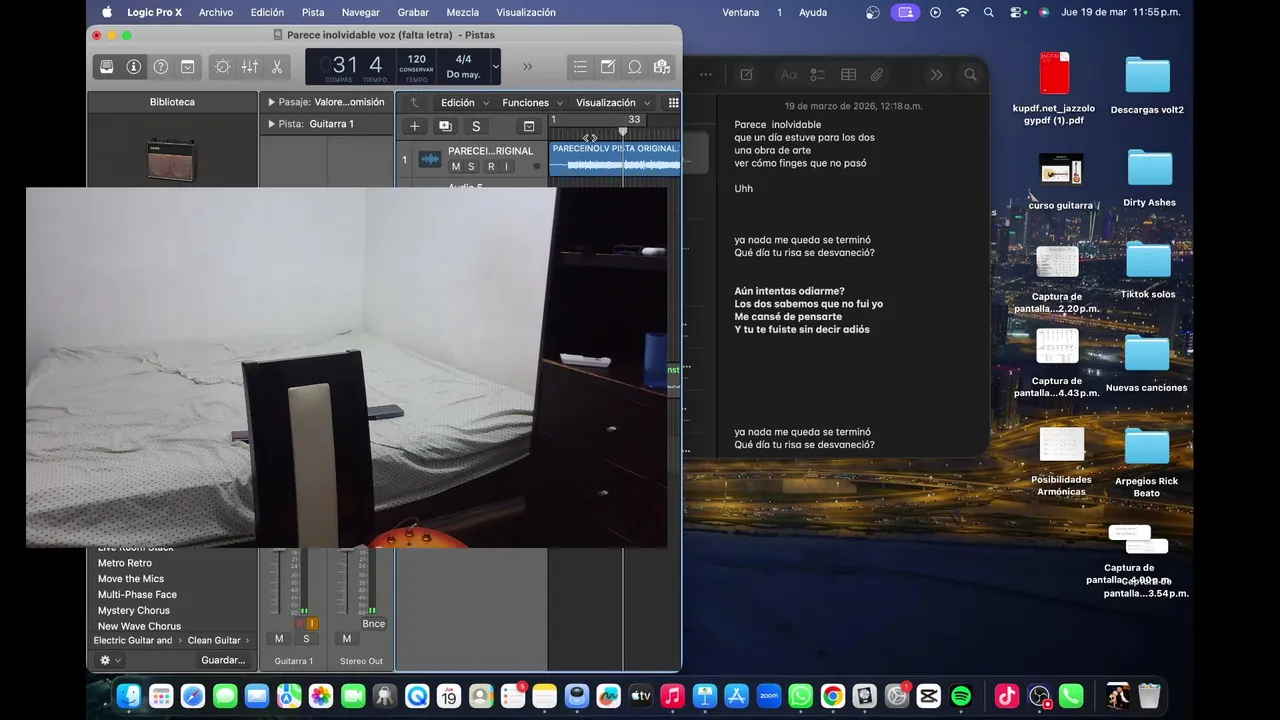Image resolution: width=1280 pixels, height=720 pixels.
Task: Expand Logic toolbar overflow chevrons
Action: click(x=527, y=67)
